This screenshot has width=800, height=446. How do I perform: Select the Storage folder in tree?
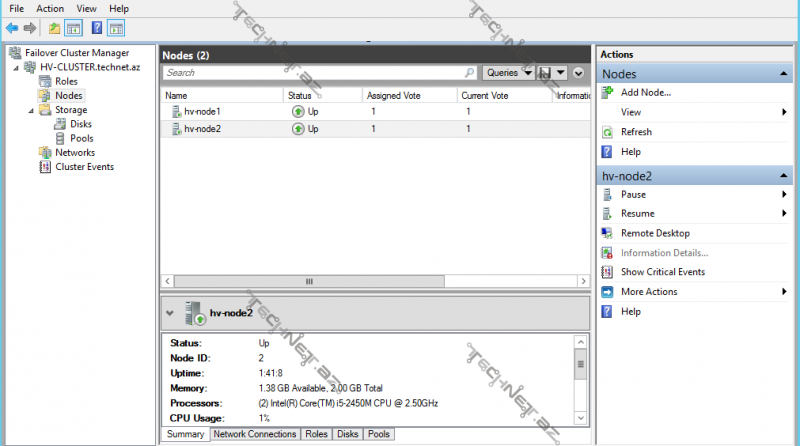tap(71, 110)
